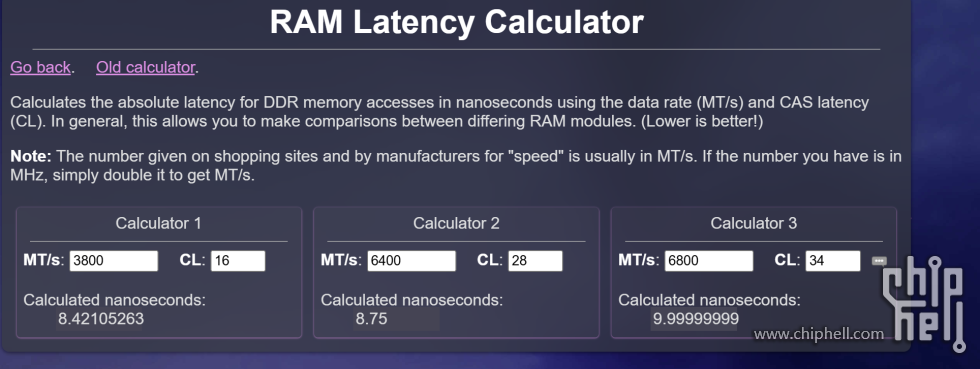Image resolution: width=980 pixels, height=369 pixels.
Task: Click the Calculator 2 MT/s field showing 6400
Action: pos(411,261)
